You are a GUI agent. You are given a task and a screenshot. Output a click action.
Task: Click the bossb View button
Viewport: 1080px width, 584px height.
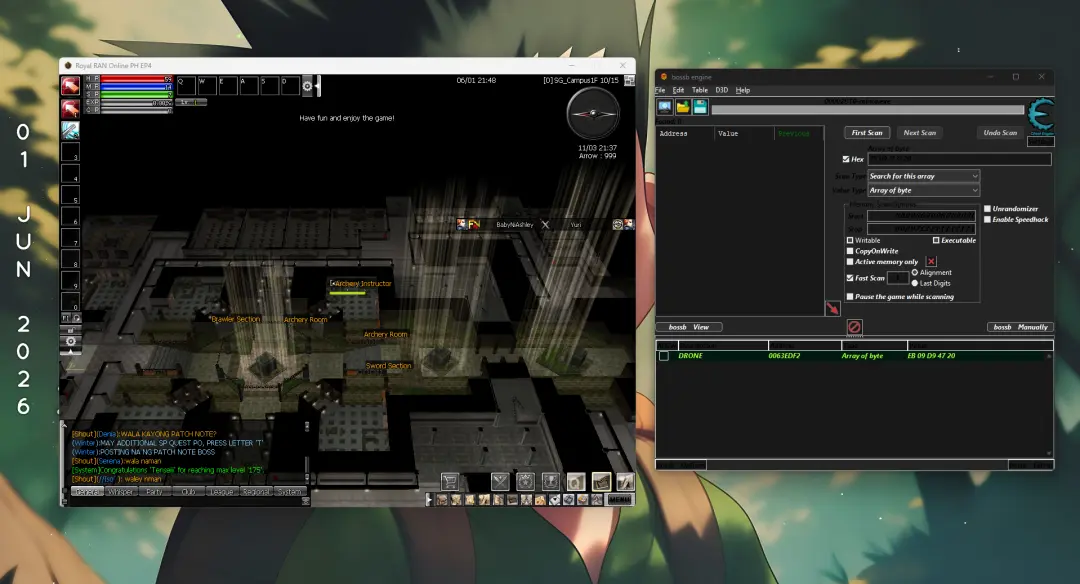689,327
